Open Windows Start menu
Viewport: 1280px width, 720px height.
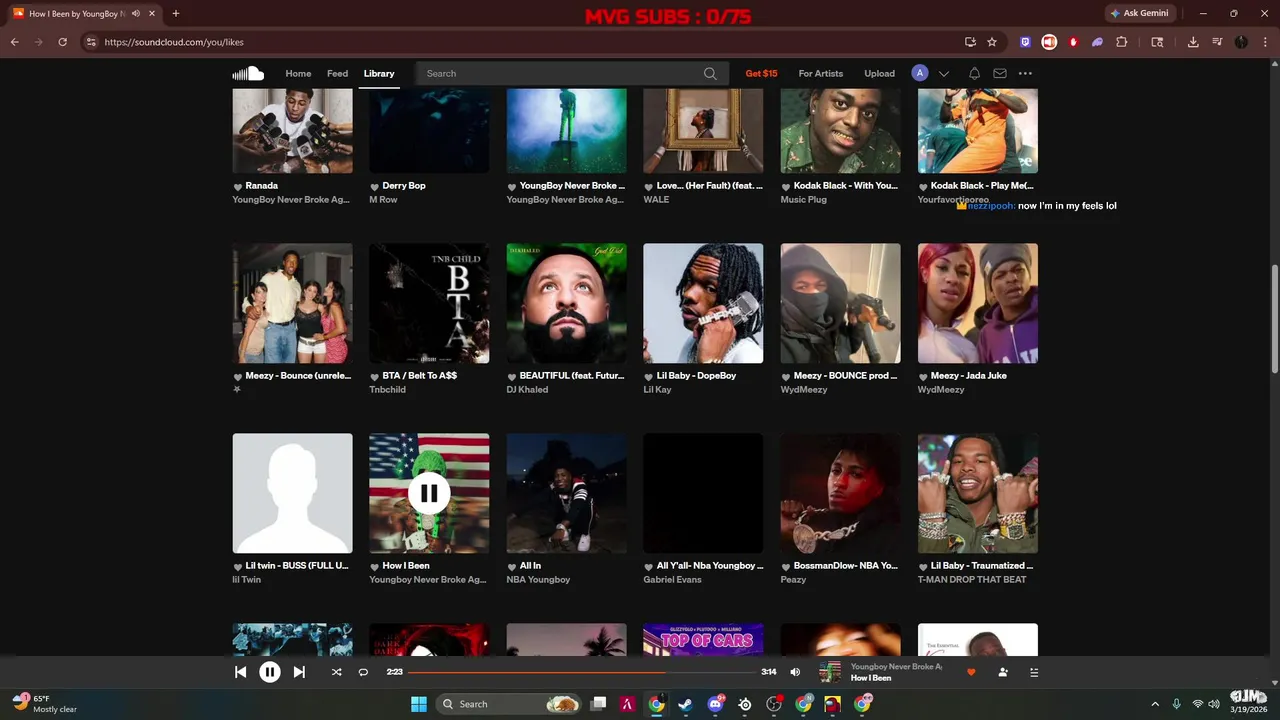419,704
